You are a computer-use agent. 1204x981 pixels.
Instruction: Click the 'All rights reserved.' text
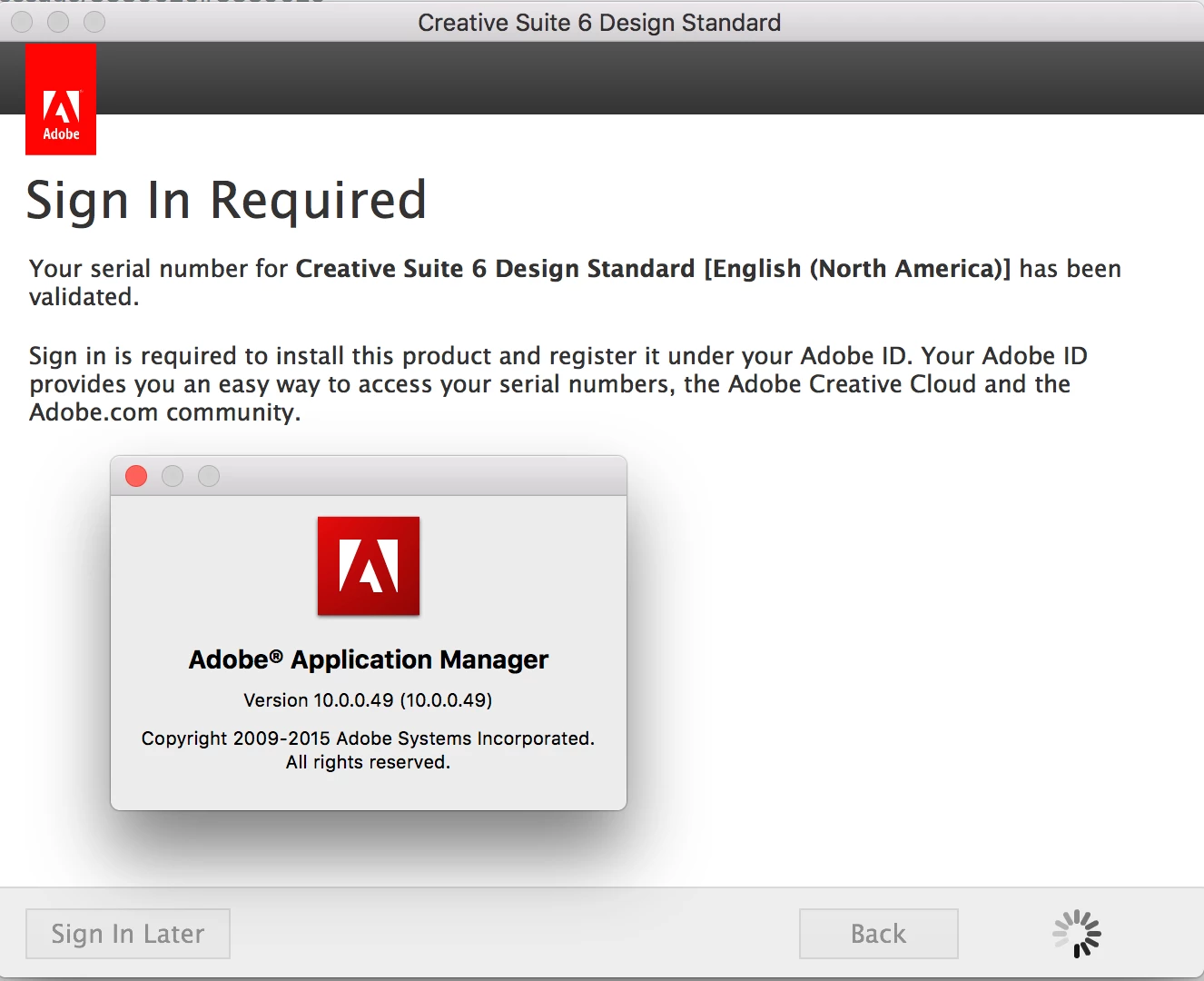click(x=368, y=762)
